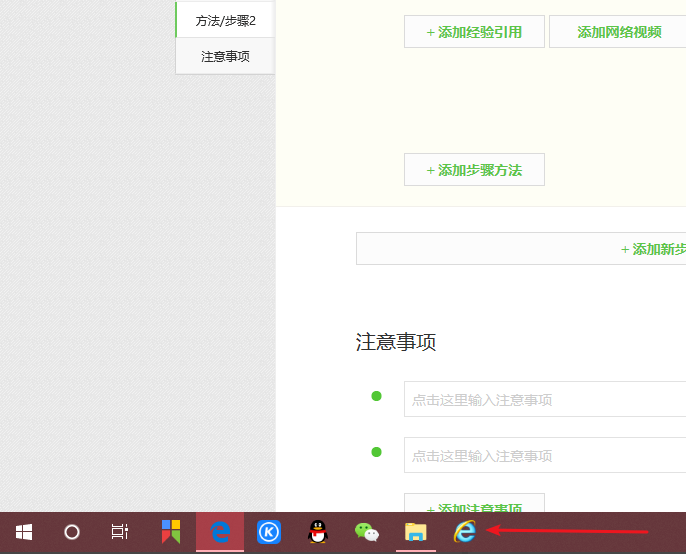The image size is (686, 554).
Task: Open Cortana search circle
Action: (x=72, y=533)
